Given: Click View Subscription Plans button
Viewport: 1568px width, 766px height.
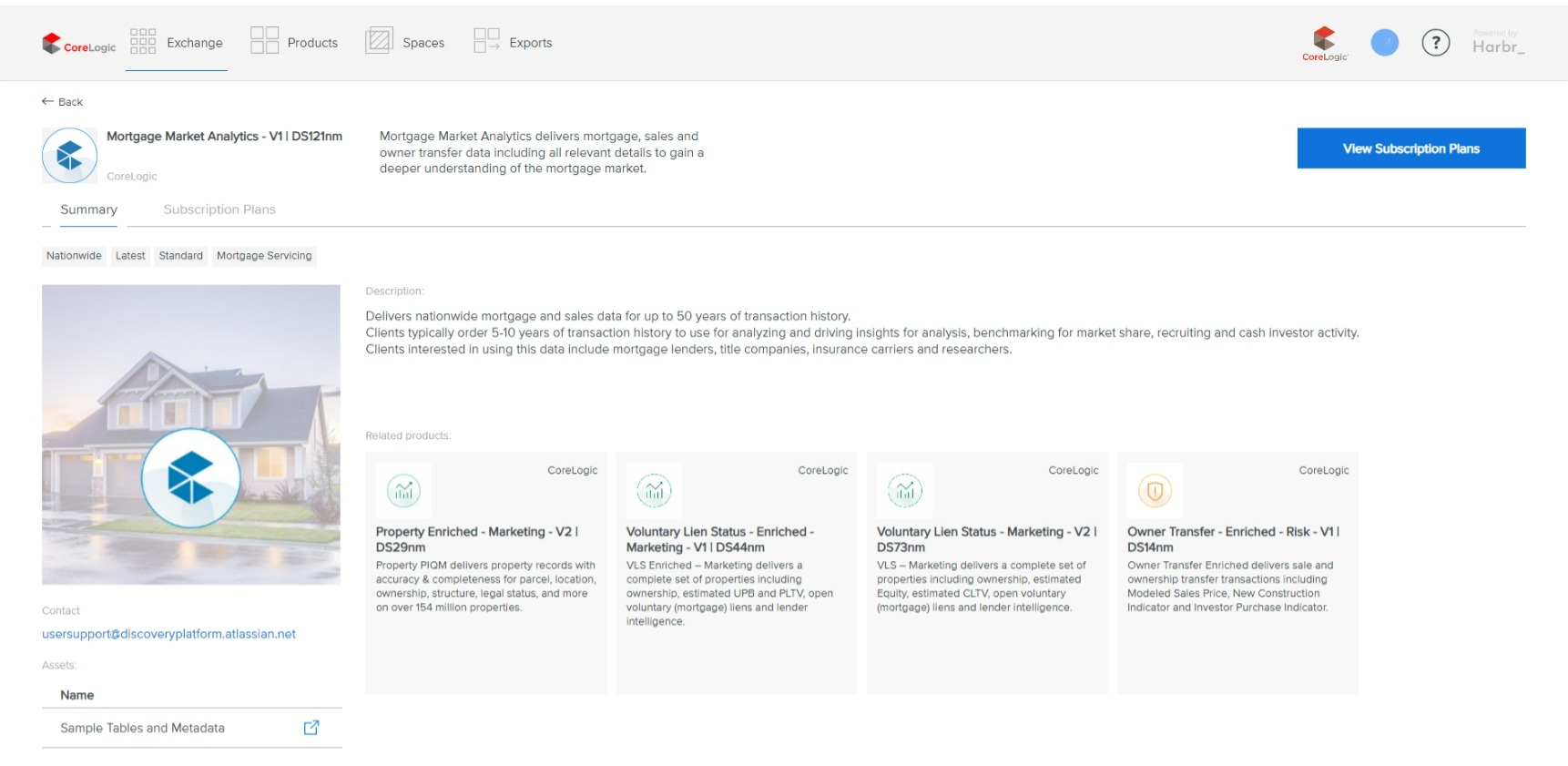Looking at the screenshot, I should 1410,148.
